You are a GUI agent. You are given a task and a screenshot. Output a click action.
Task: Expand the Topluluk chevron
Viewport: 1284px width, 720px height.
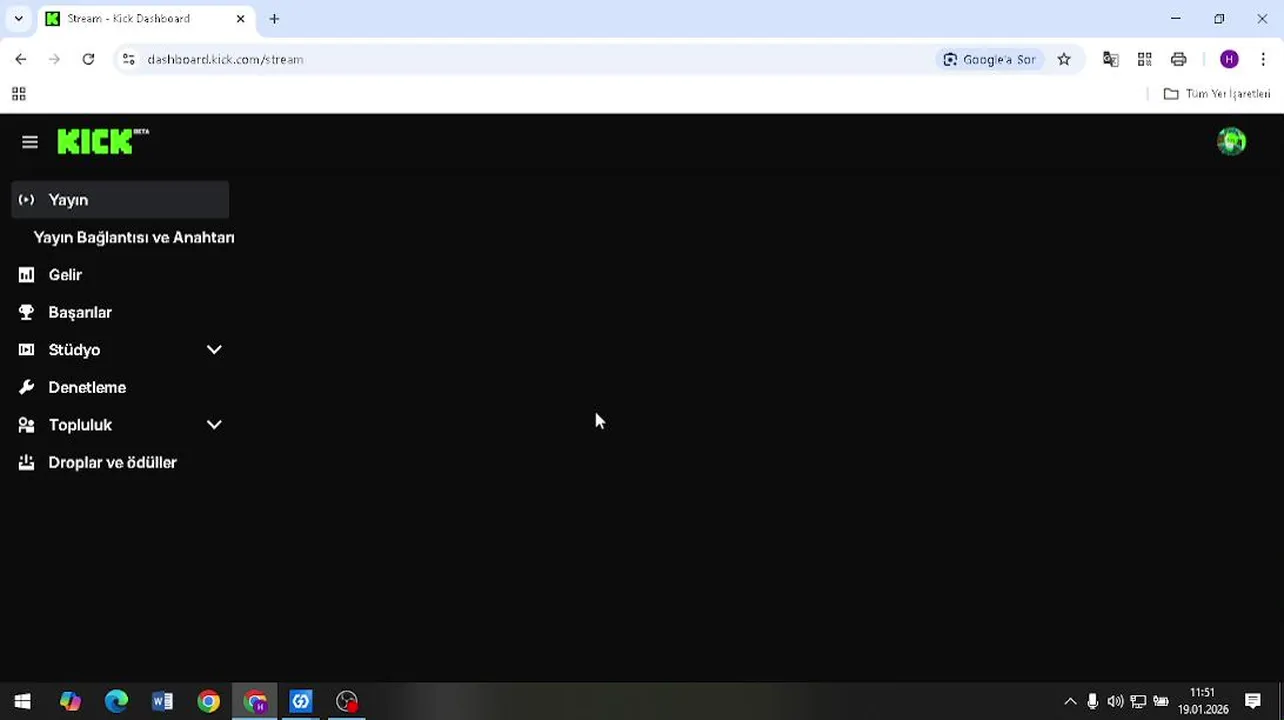(214, 425)
